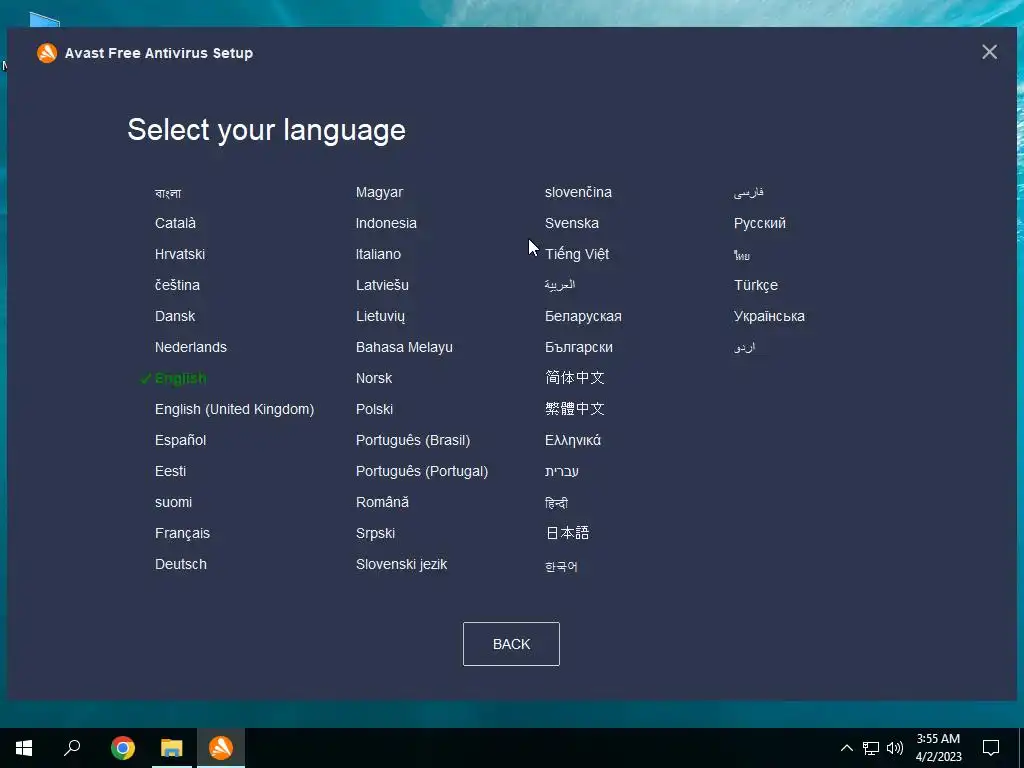Pick Slovenski jezik language
Viewport: 1024px width, 768px height.
pos(401,564)
